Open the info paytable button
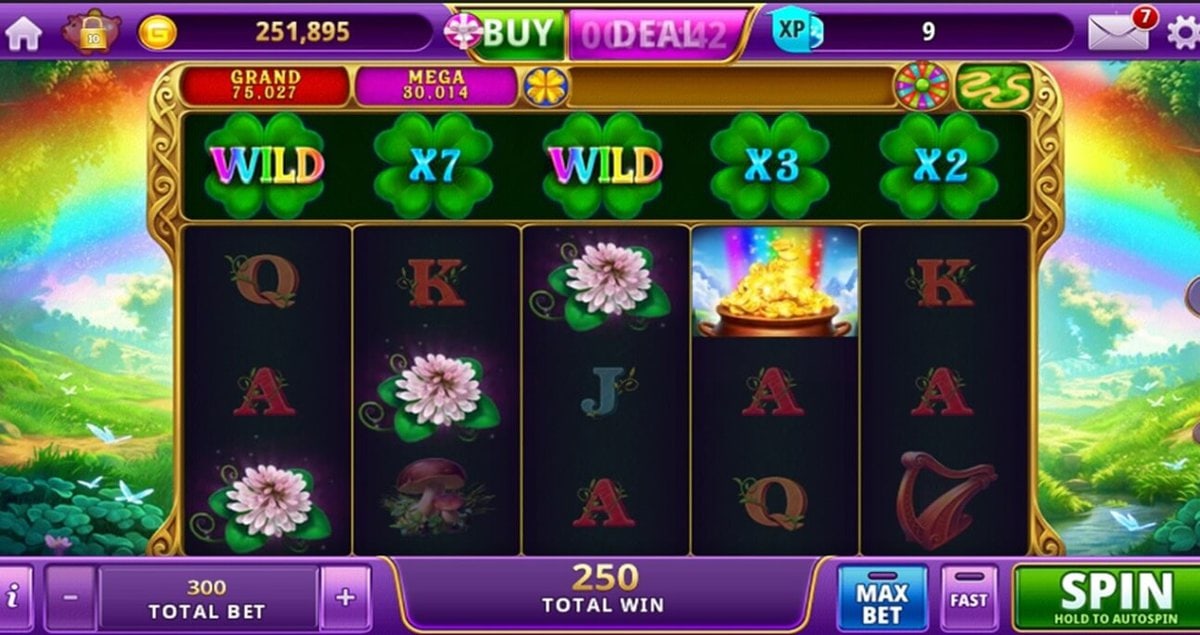Image resolution: width=1200 pixels, height=635 pixels. pyautogui.click(x=13, y=598)
